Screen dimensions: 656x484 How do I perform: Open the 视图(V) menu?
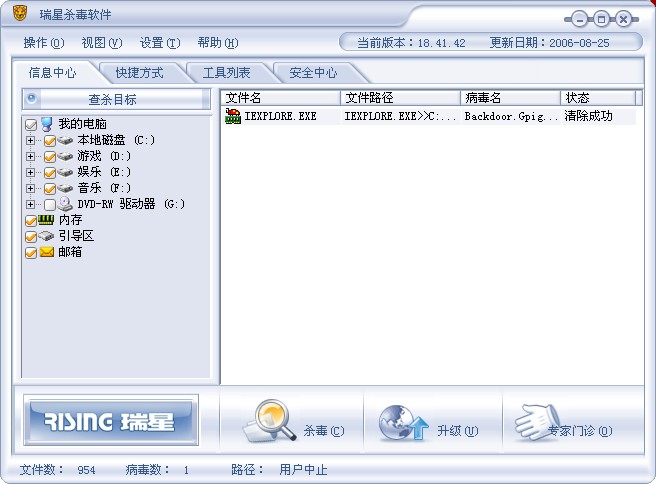pyautogui.click(x=102, y=43)
